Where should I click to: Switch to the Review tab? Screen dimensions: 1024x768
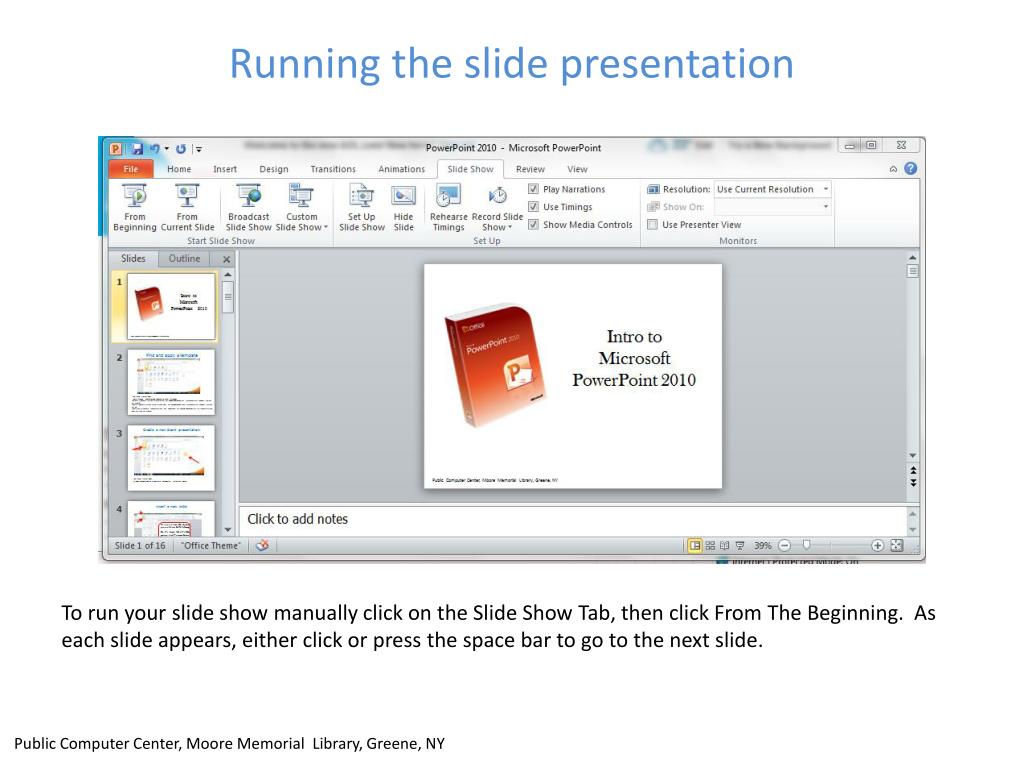(530, 168)
